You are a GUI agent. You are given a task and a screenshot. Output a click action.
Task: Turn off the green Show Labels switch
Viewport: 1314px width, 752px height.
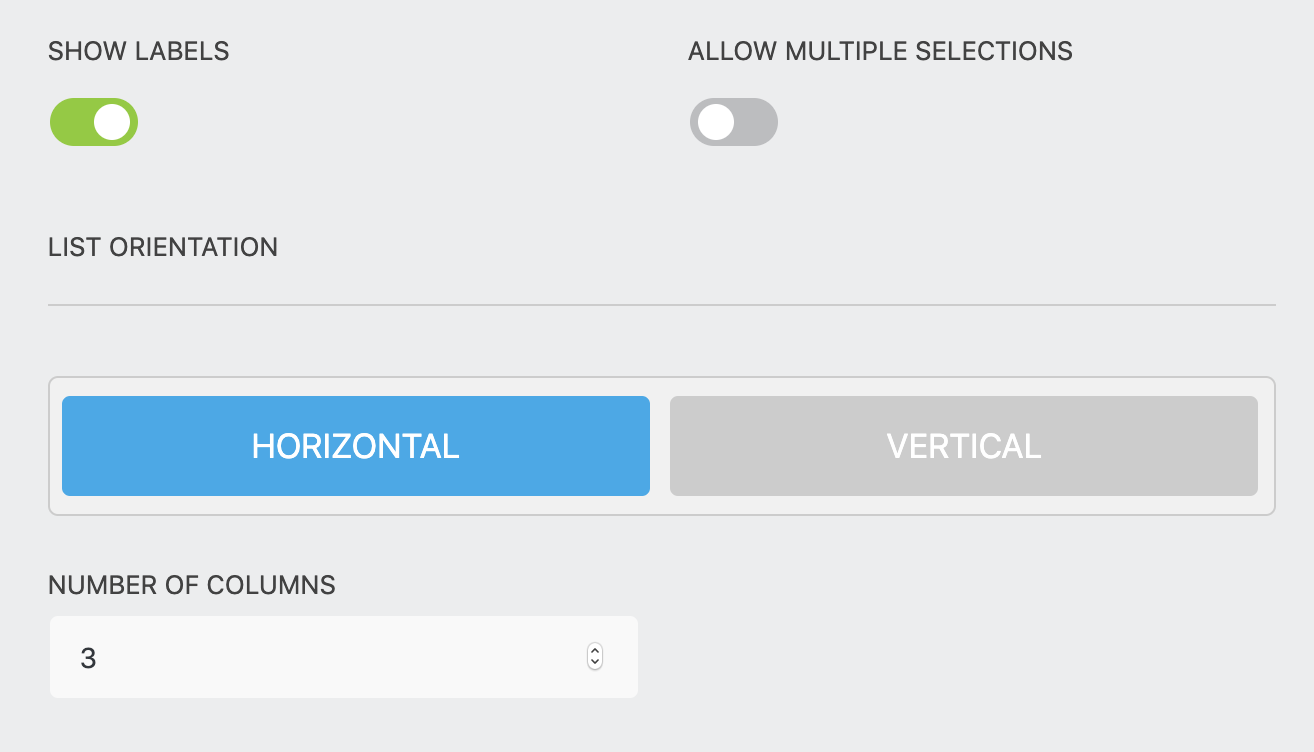click(93, 122)
